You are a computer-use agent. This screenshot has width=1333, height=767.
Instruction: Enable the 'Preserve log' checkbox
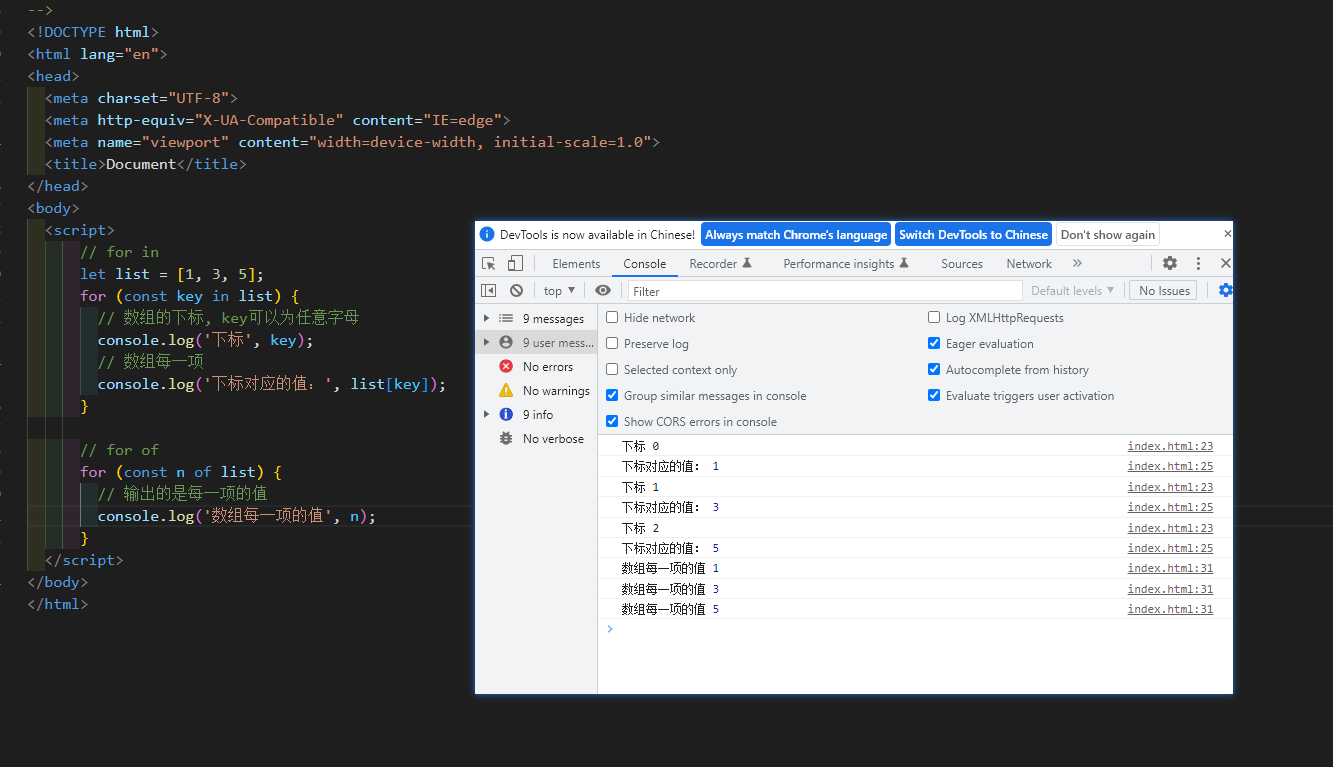[x=612, y=344]
